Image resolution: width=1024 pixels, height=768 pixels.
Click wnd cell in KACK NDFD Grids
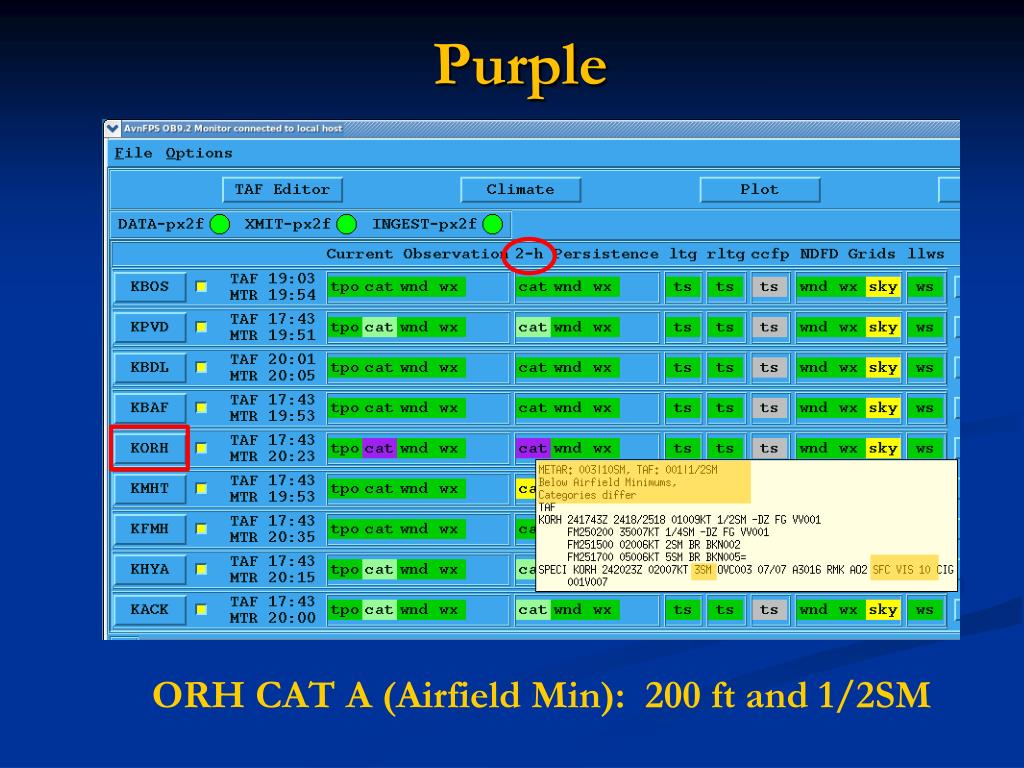[x=813, y=610]
